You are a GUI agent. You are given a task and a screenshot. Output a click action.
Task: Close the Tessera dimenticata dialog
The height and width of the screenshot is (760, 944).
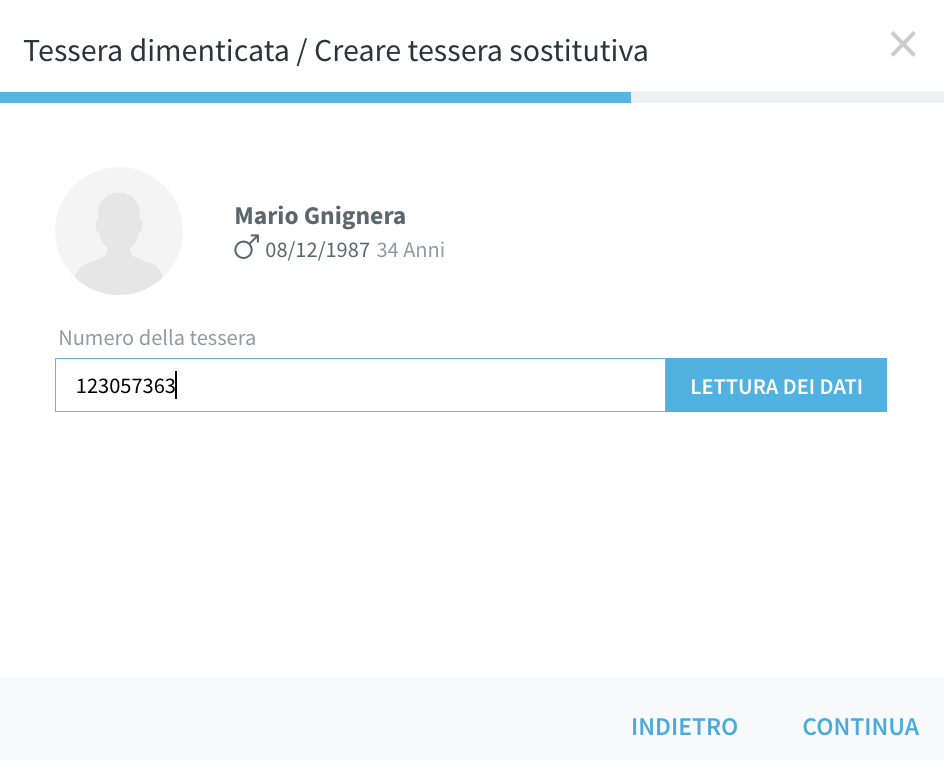903,45
